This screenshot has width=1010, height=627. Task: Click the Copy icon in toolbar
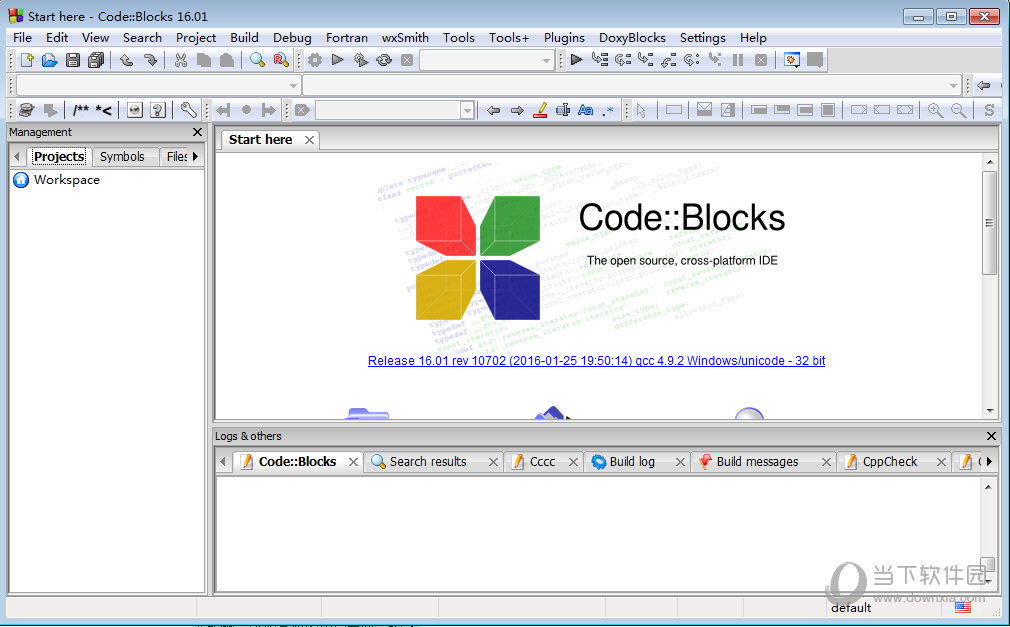[204, 60]
